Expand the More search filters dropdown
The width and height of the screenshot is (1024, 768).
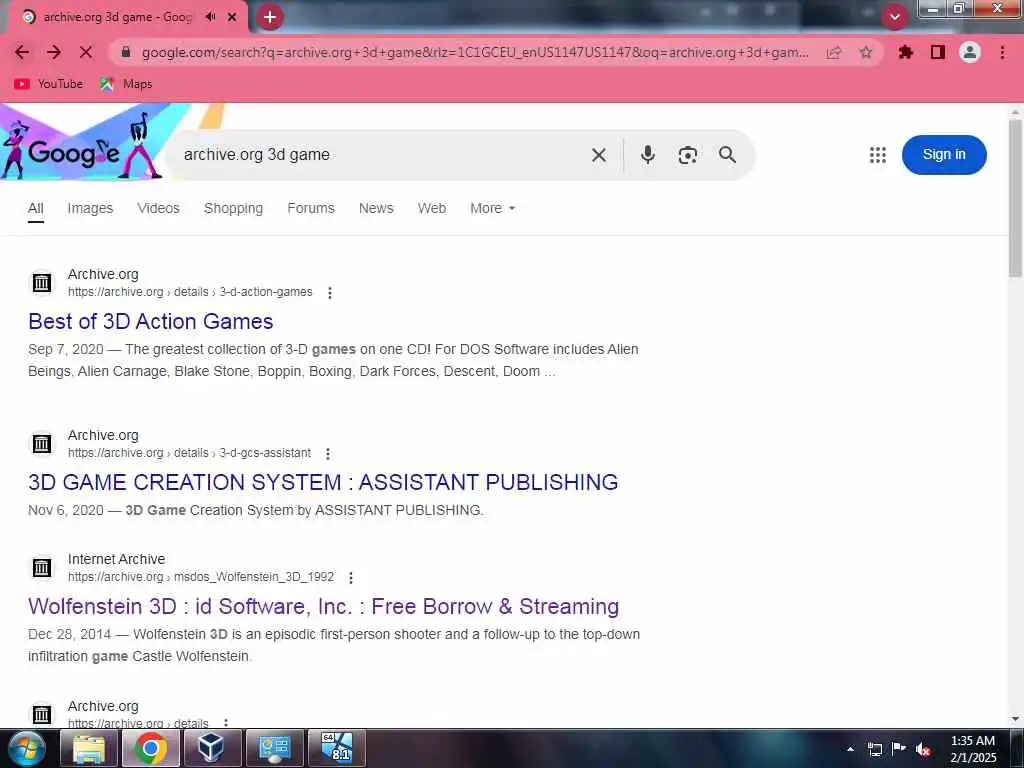point(492,208)
